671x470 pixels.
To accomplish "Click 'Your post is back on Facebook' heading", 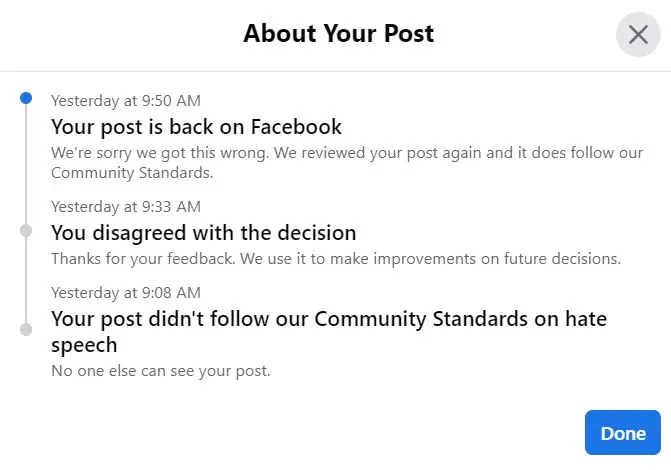I will pyautogui.click(x=197, y=127).
